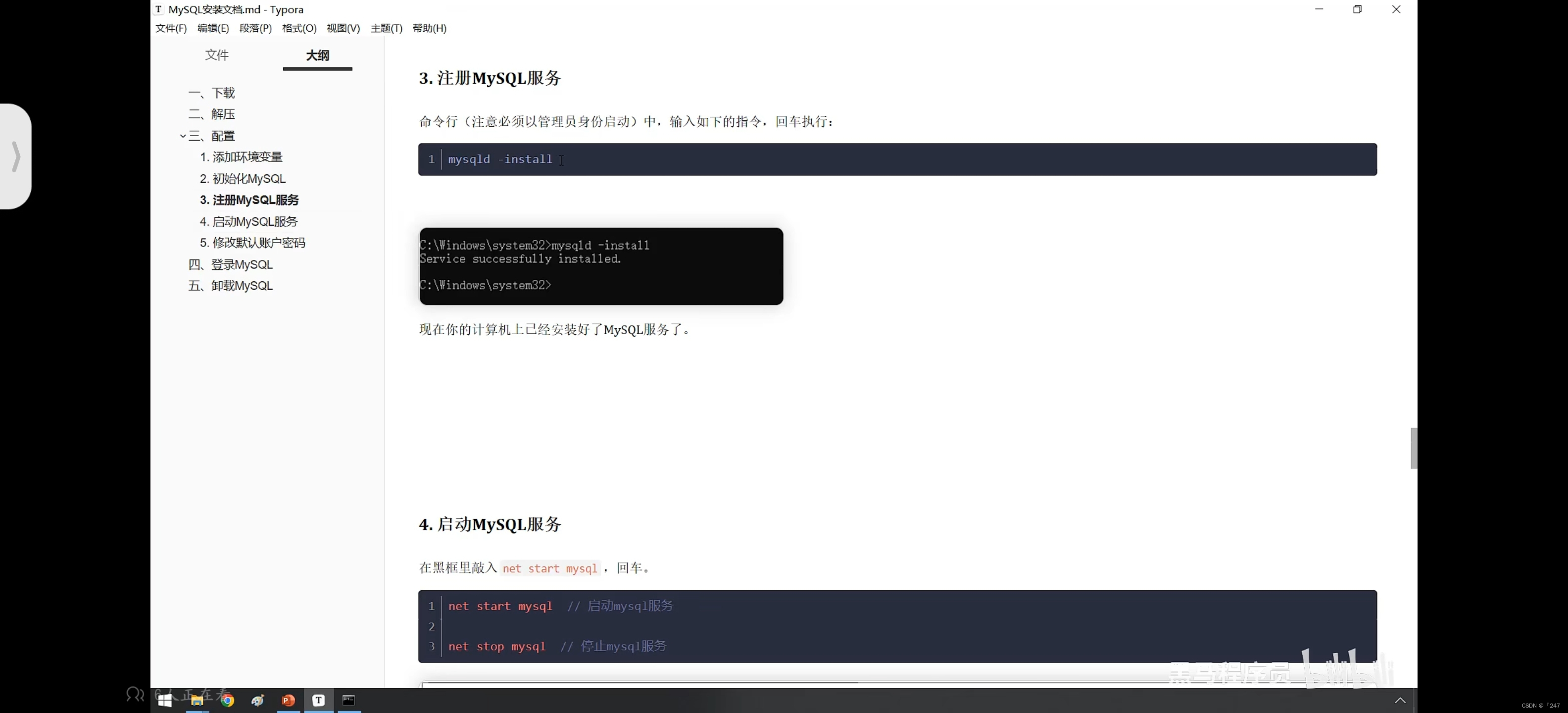Image resolution: width=1568 pixels, height=713 pixels.
Task: Click the Windows Start button
Action: (x=165, y=700)
